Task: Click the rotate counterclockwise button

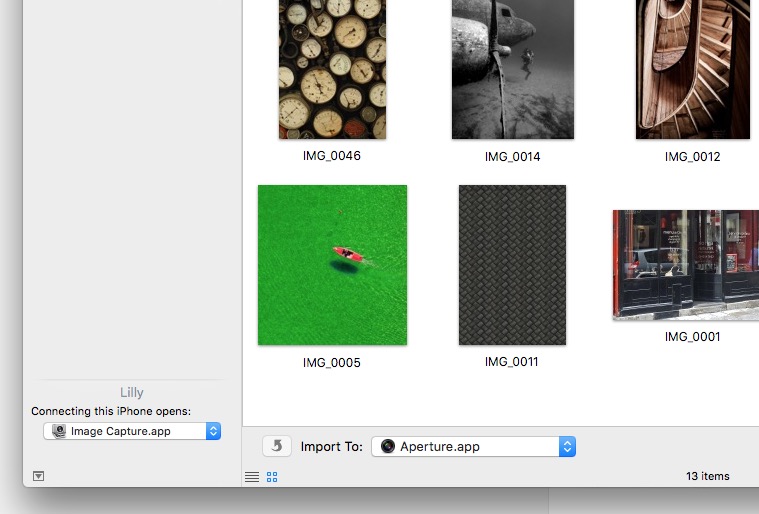Action: pos(277,446)
